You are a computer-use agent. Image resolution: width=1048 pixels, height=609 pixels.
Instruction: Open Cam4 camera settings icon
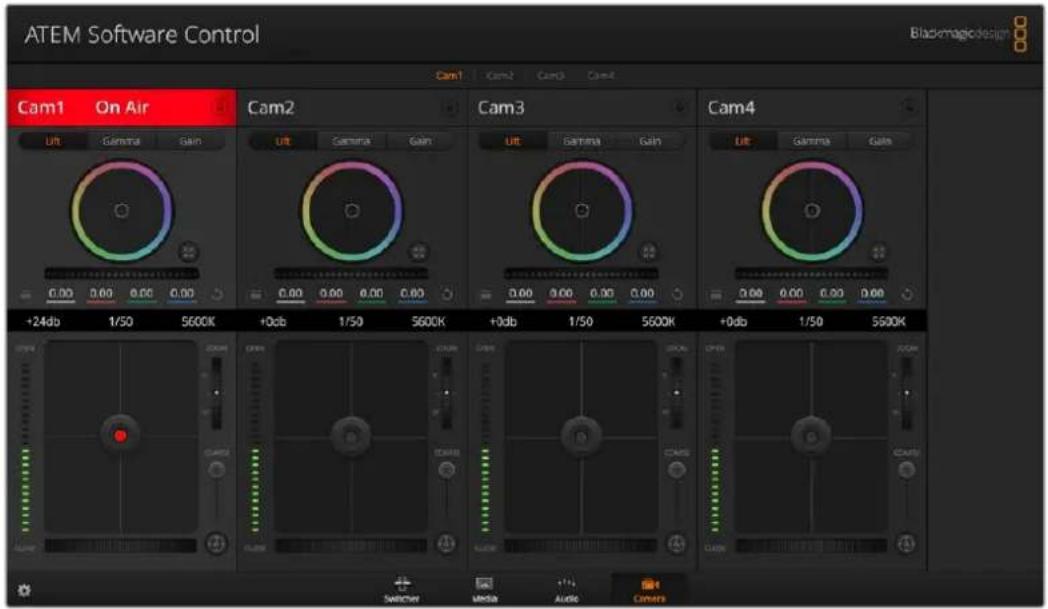tap(716, 295)
